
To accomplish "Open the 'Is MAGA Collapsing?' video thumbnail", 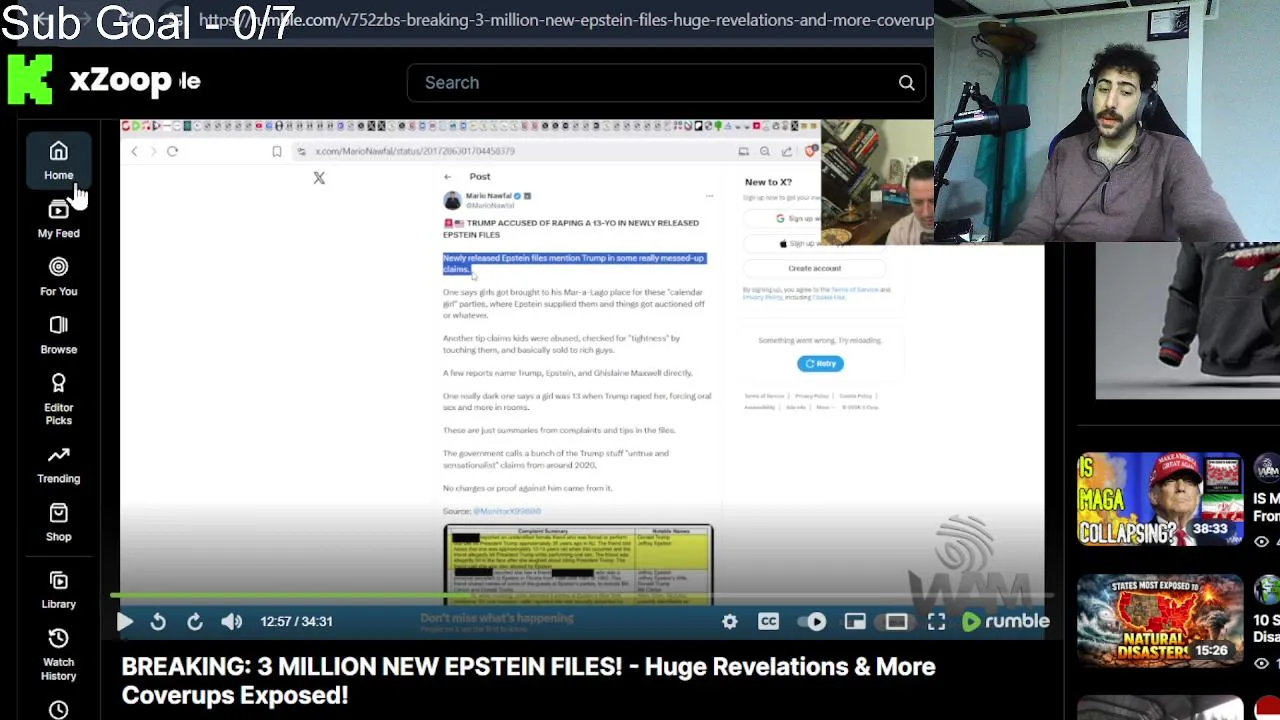I will 1160,499.
